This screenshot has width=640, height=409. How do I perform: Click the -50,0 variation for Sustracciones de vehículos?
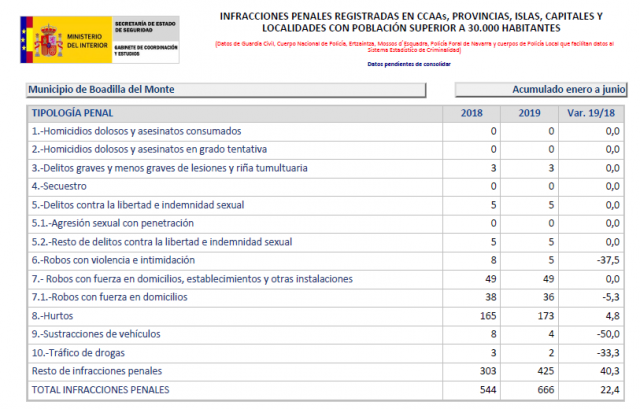tap(608, 334)
